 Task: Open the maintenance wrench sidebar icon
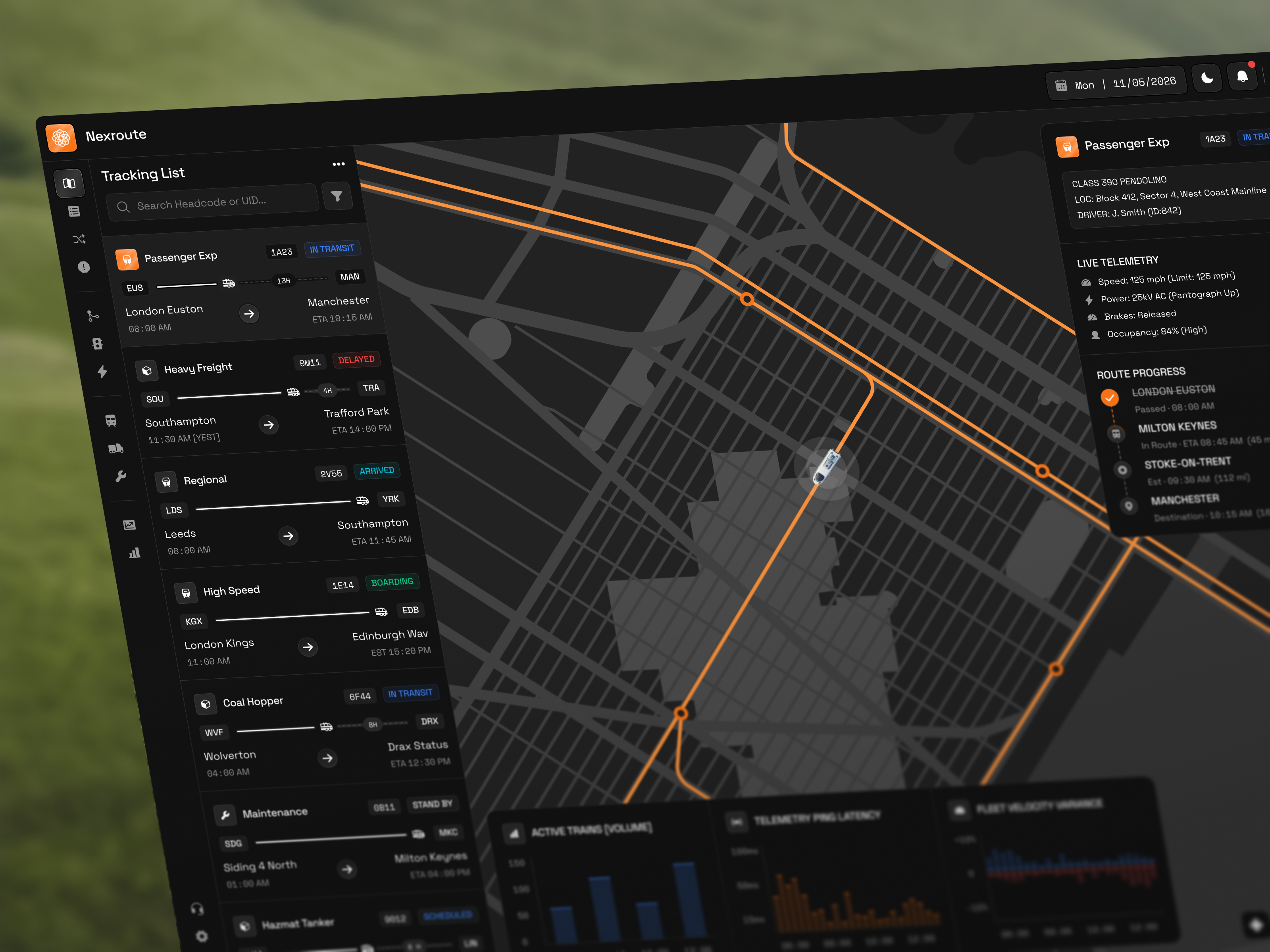pyautogui.click(x=121, y=476)
